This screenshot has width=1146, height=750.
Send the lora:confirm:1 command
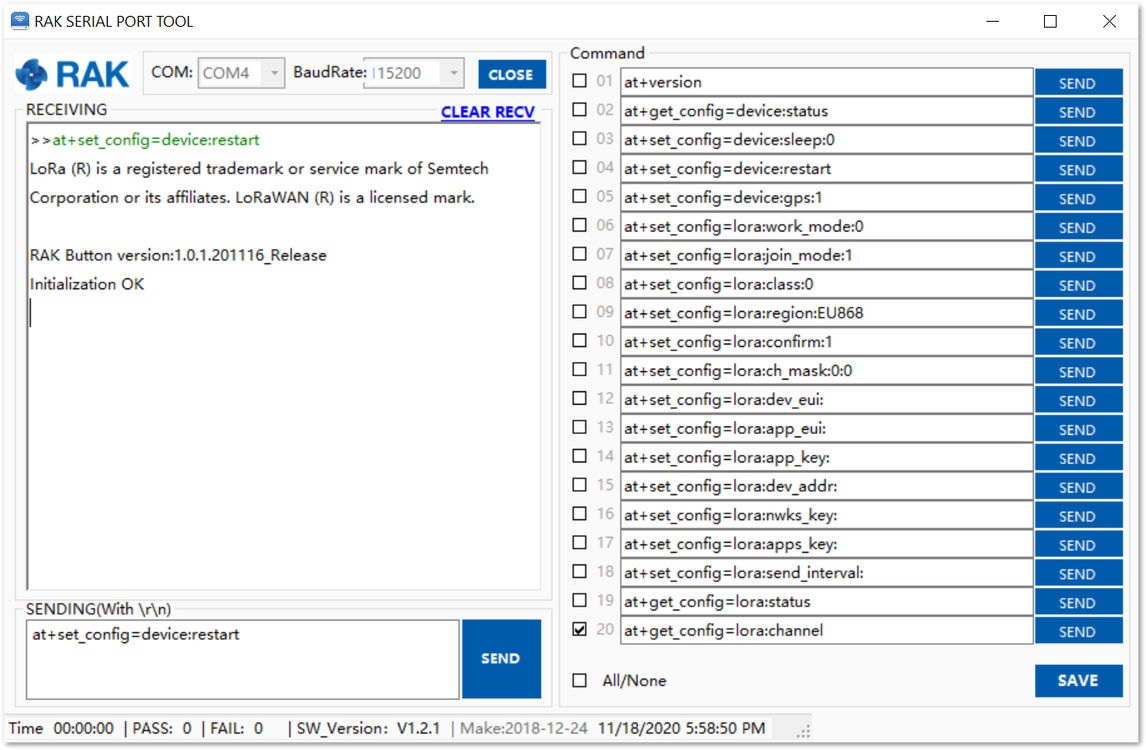[x=1078, y=342]
